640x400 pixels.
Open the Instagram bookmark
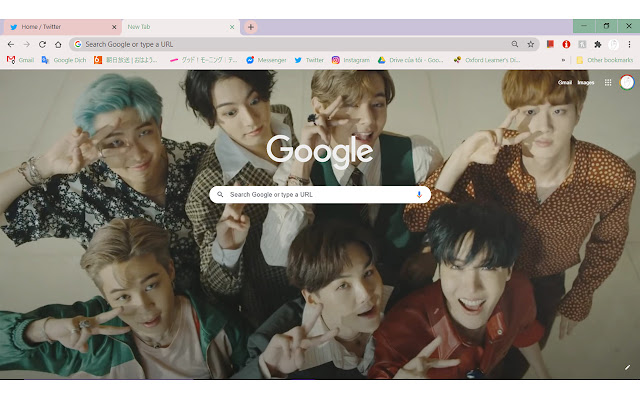(x=351, y=60)
